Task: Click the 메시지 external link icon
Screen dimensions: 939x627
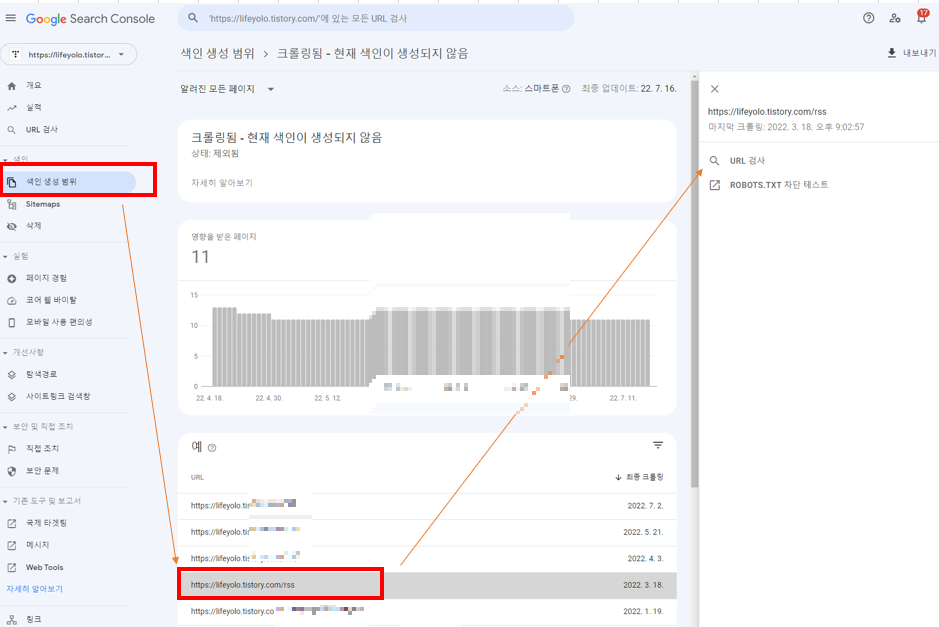Action: point(11,546)
